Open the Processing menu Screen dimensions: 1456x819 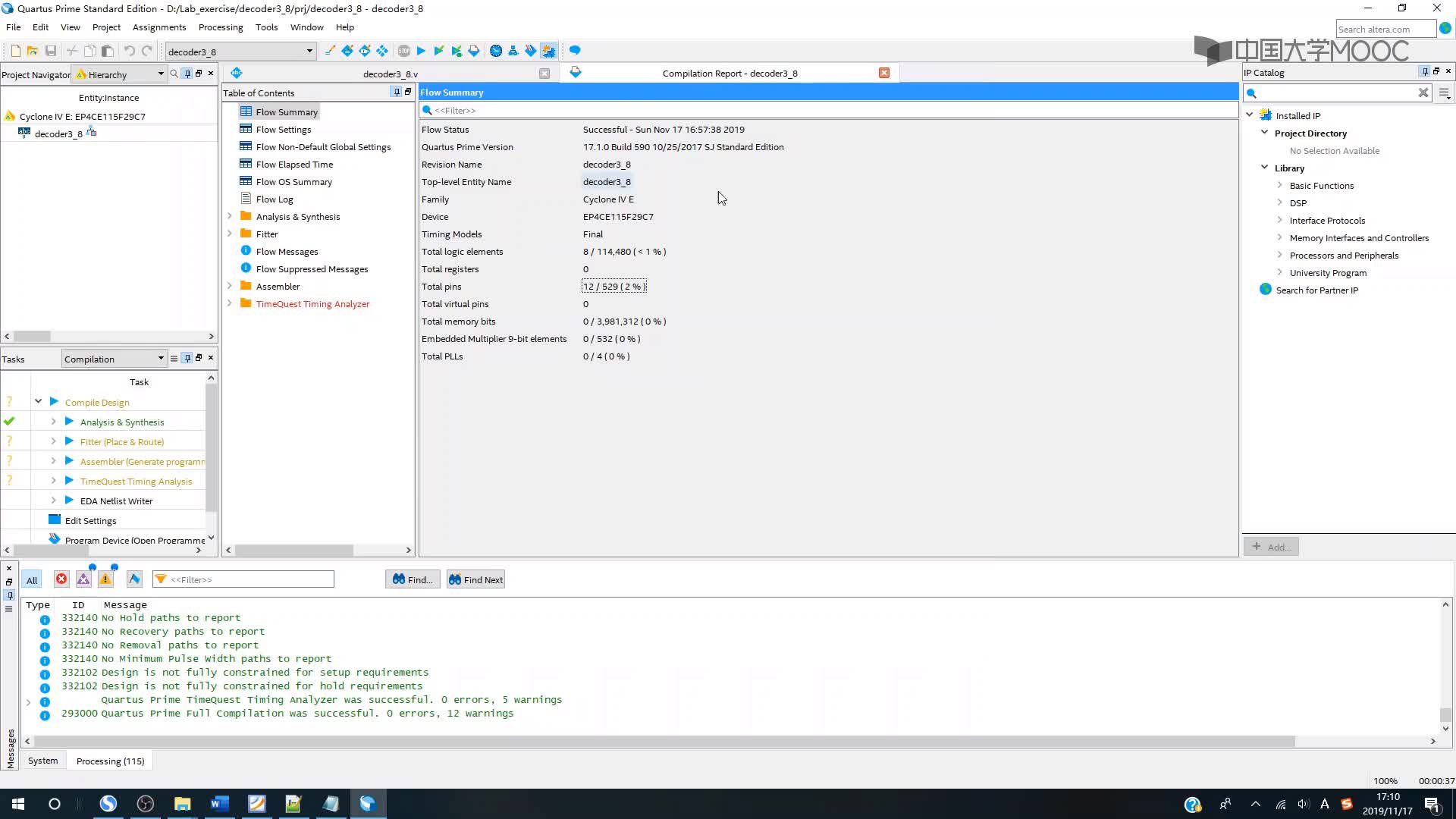[221, 27]
